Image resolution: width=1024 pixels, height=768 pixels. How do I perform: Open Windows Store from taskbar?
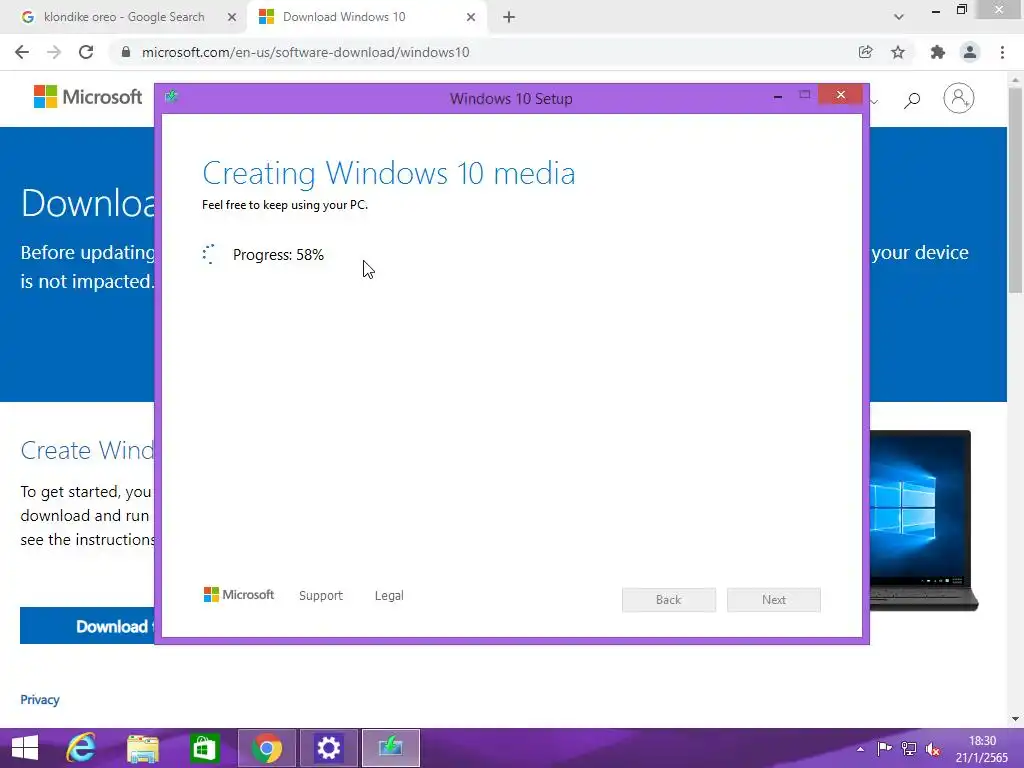tap(204, 748)
